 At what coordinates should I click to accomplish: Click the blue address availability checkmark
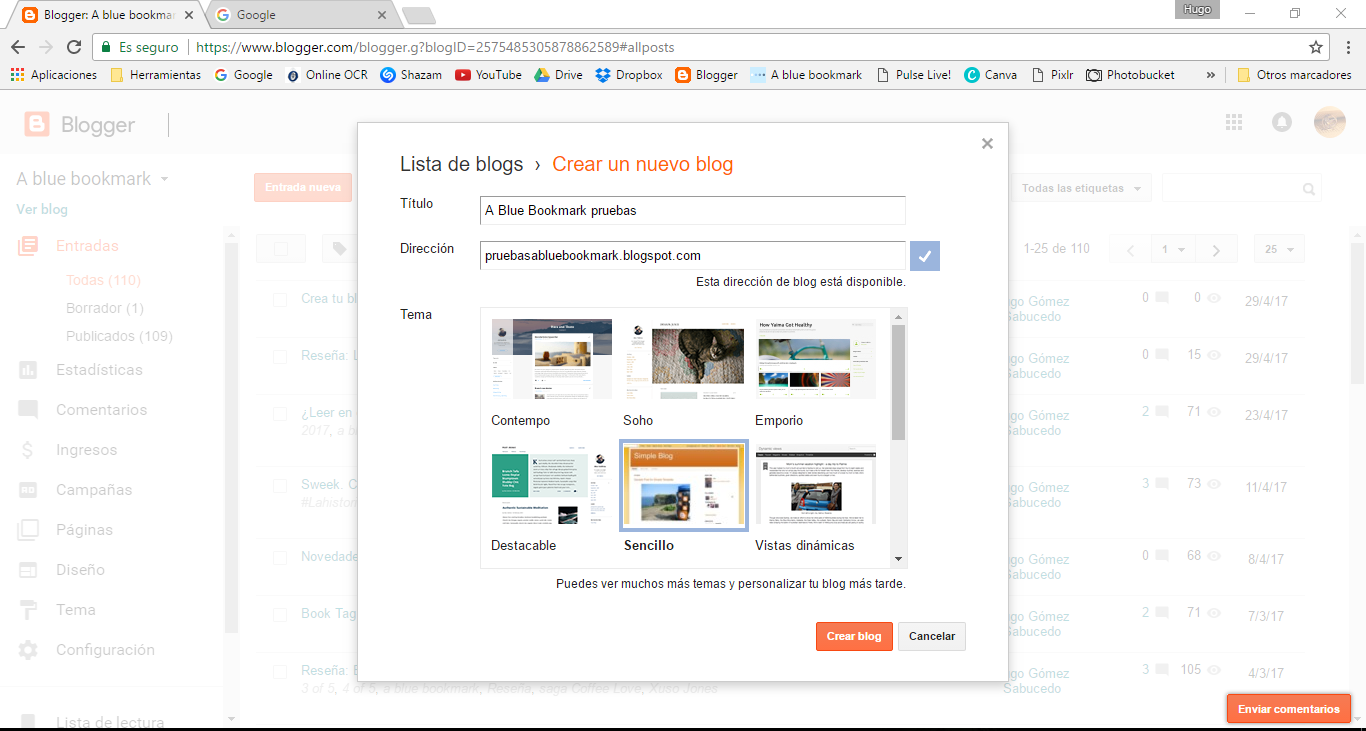pos(925,256)
